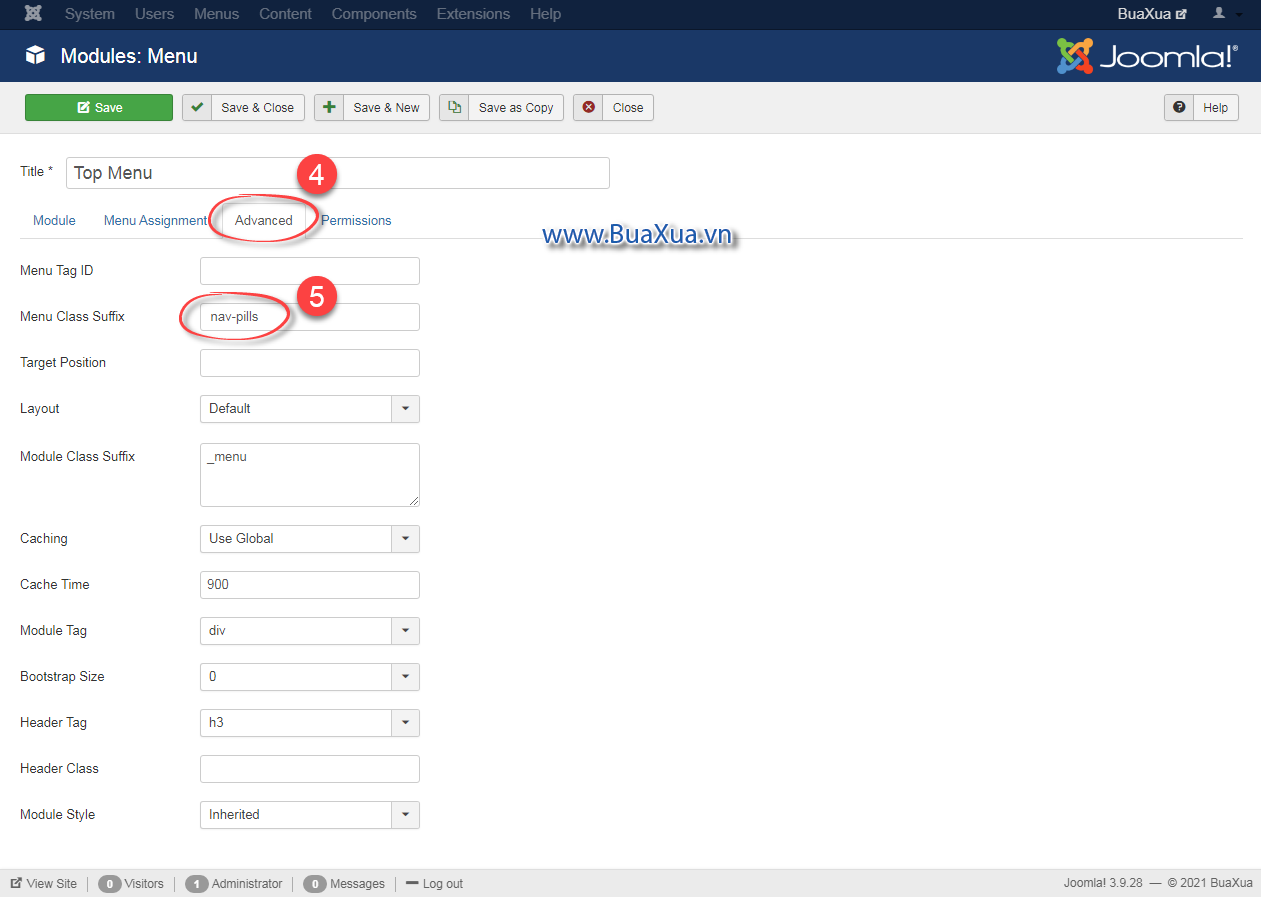Click the Save & New button
Image resolution: width=1261 pixels, height=897 pixels.
(372, 107)
